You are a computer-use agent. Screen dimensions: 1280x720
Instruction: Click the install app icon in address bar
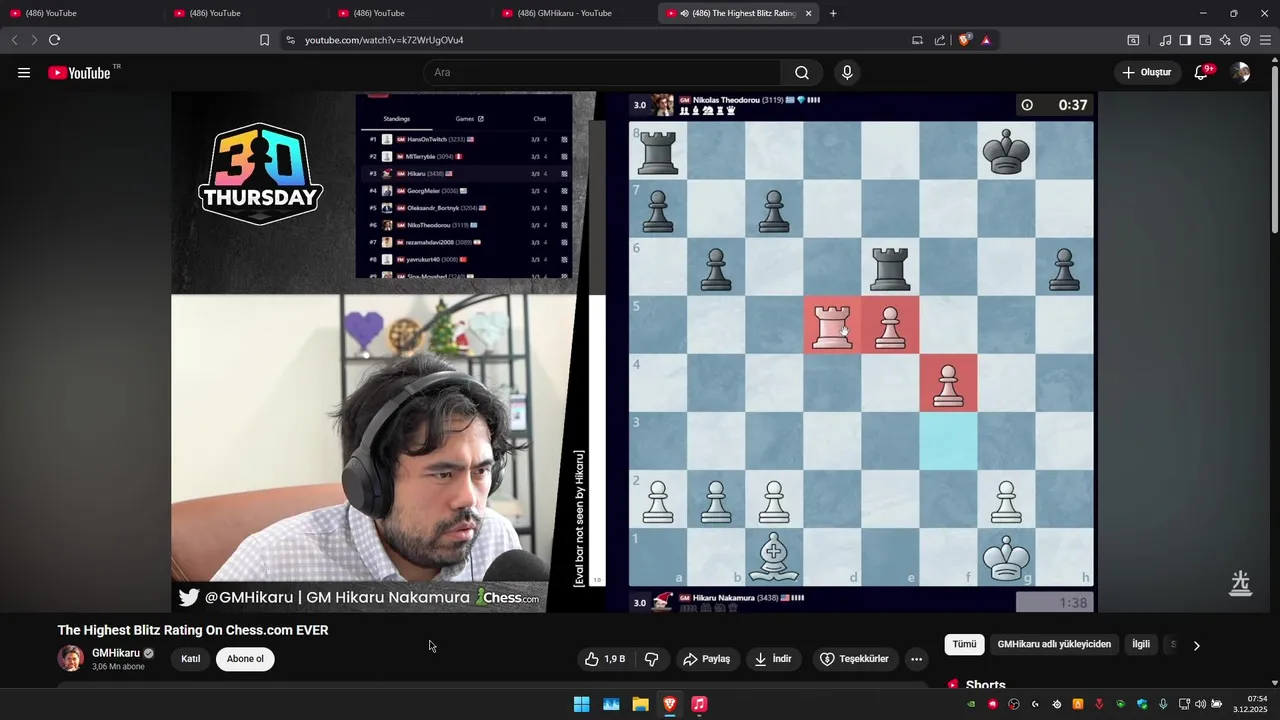point(917,40)
